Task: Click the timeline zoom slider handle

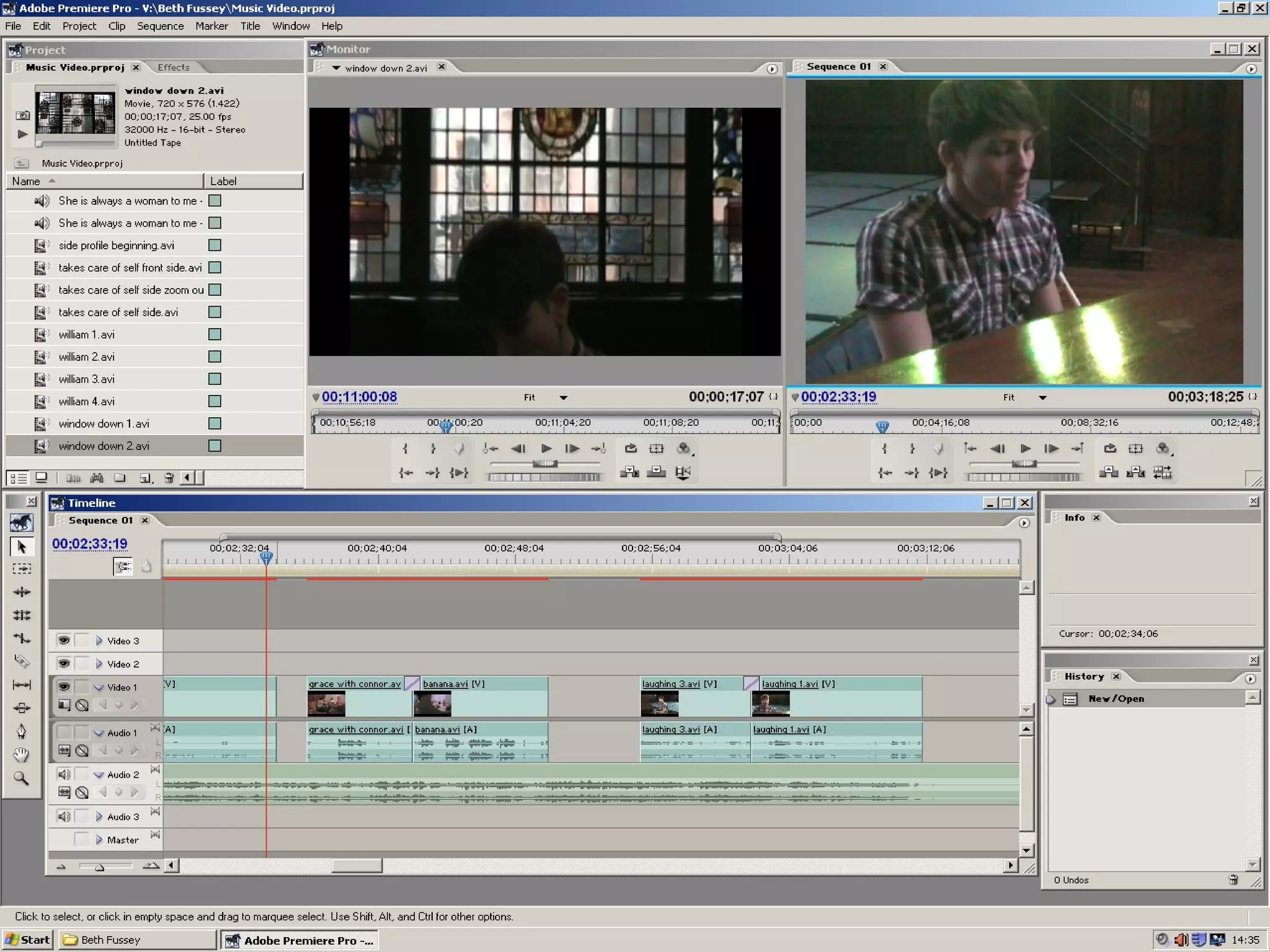Action: click(x=99, y=867)
